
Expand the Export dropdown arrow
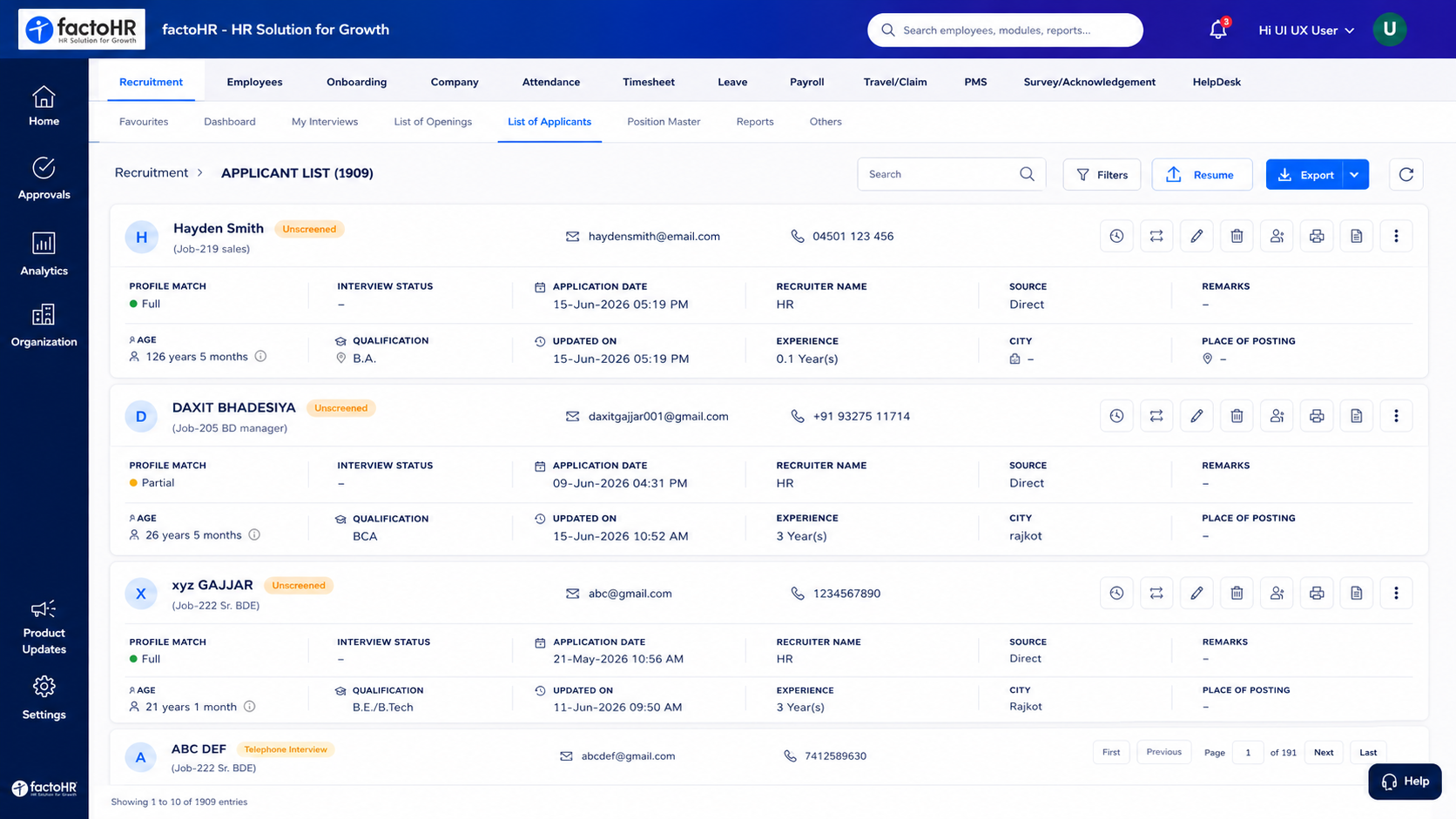pyautogui.click(x=1355, y=174)
